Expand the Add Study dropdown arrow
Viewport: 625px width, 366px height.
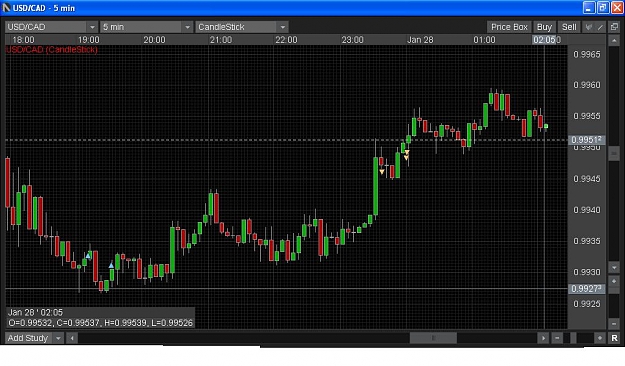pos(58,338)
